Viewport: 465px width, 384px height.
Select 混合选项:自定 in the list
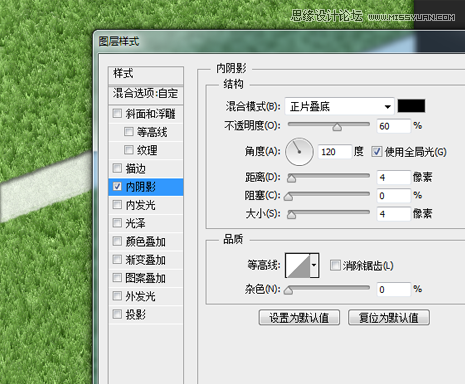(x=146, y=94)
